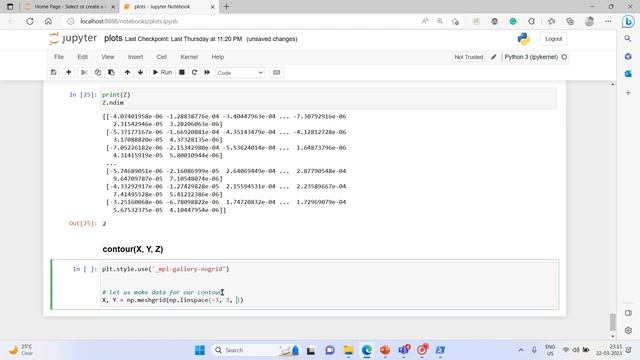This screenshot has width=640, height=360.
Task: Open PowerPoint from the taskbar
Action: point(385,350)
